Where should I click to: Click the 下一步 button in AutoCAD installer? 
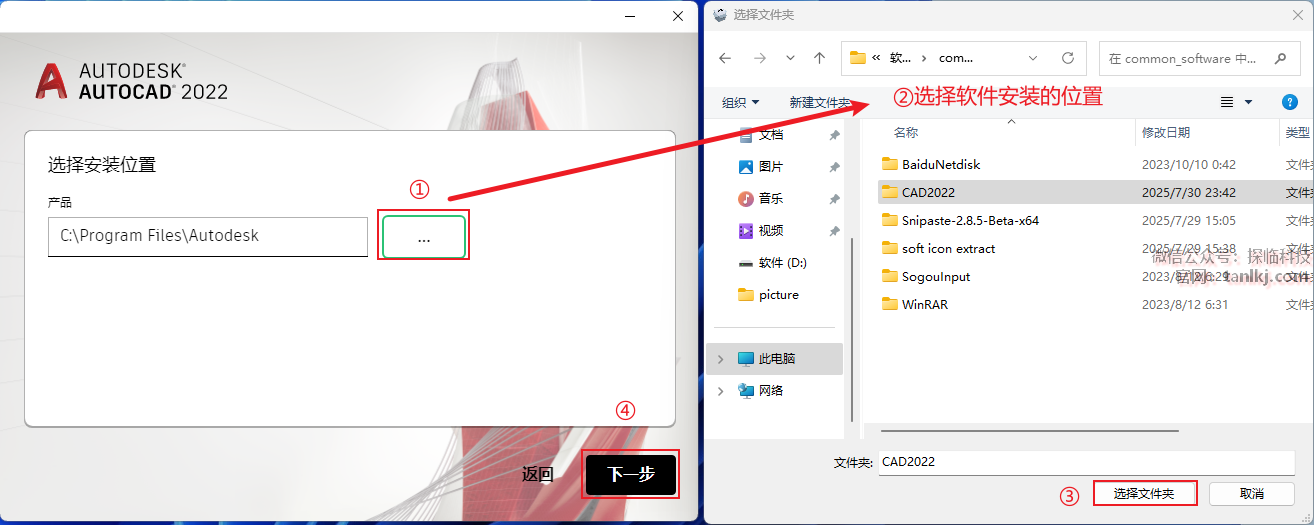[x=631, y=474]
